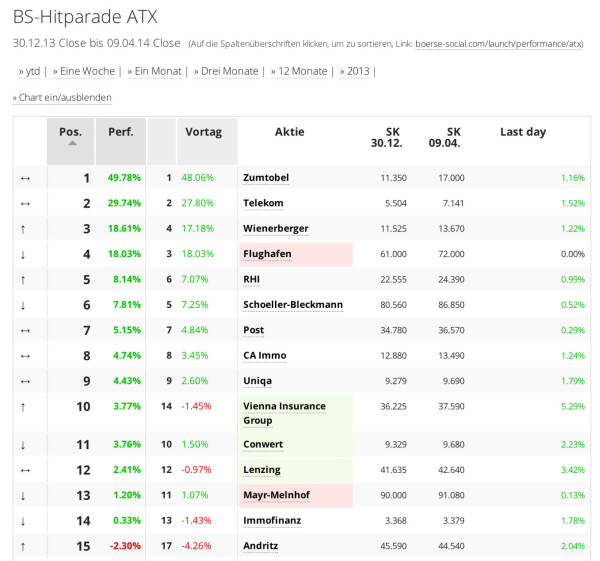Viewport: 600px width, 561px height.
Task: Open Flughafen highlighted in red
Action: [267, 254]
